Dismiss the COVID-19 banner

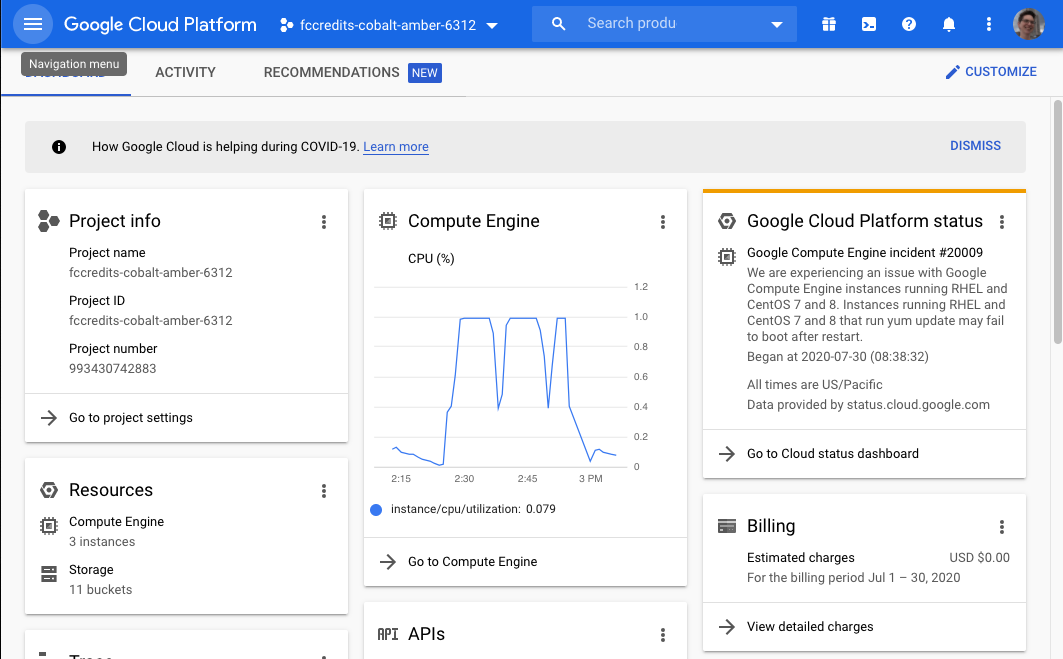(x=975, y=146)
